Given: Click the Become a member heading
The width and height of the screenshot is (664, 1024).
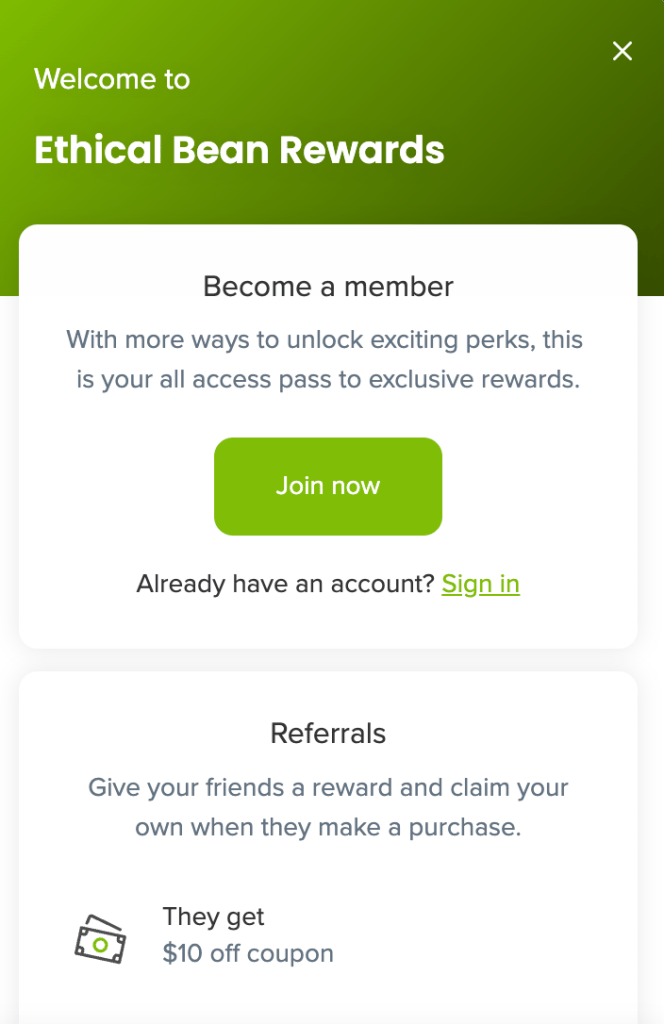Looking at the screenshot, I should pos(328,287).
